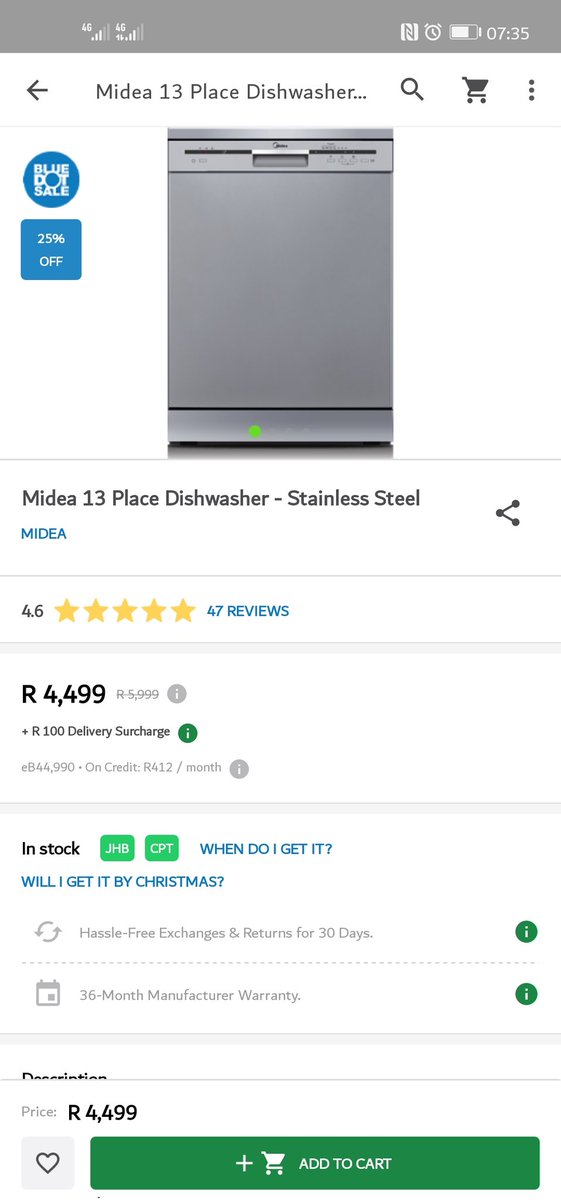The width and height of the screenshot is (561, 1200).
Task: Show info for Hassle-Free Exchanges & Returns
Action: click(x=526, y=932)
